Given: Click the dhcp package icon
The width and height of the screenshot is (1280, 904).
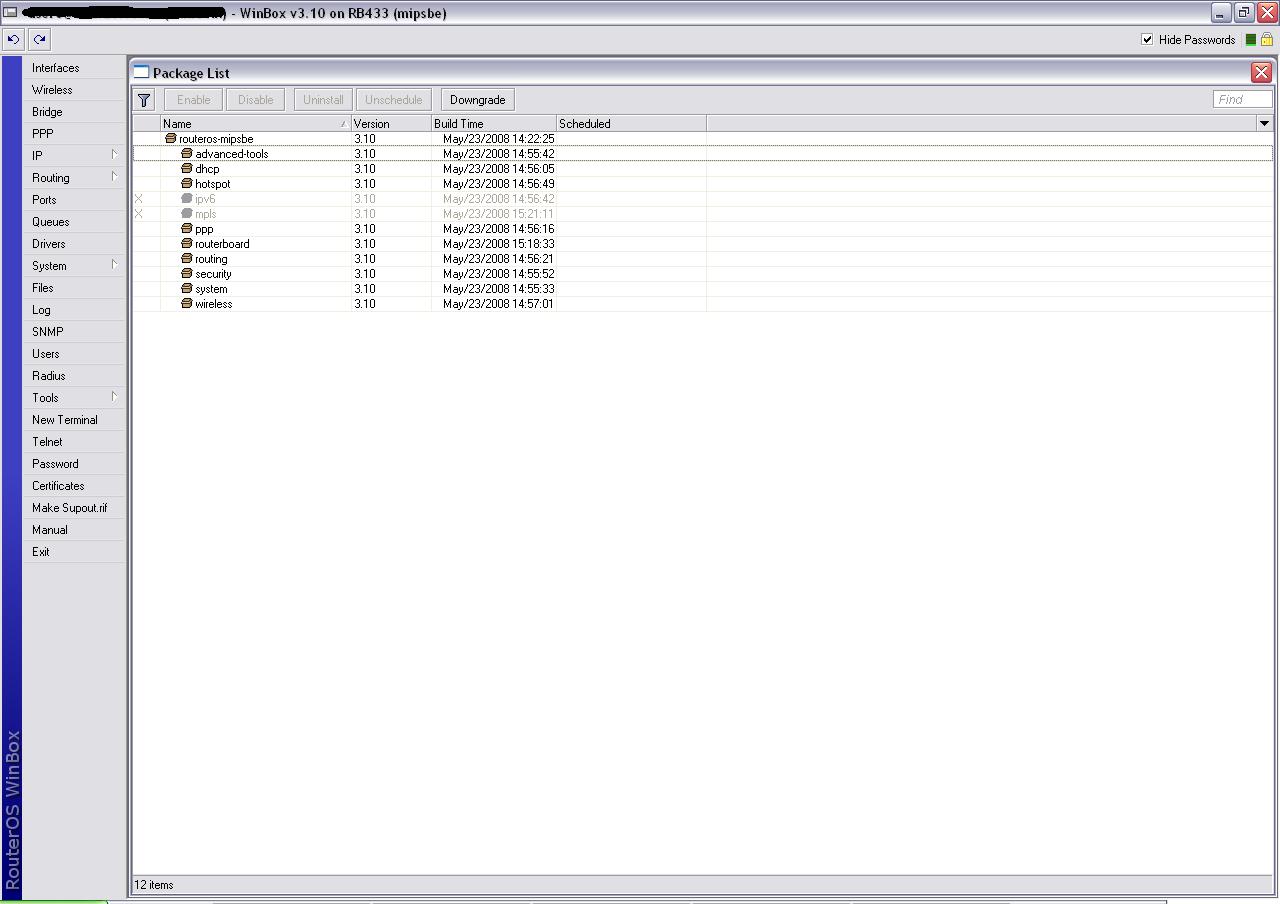Looking at the screenshot, I should pos(186,169).
